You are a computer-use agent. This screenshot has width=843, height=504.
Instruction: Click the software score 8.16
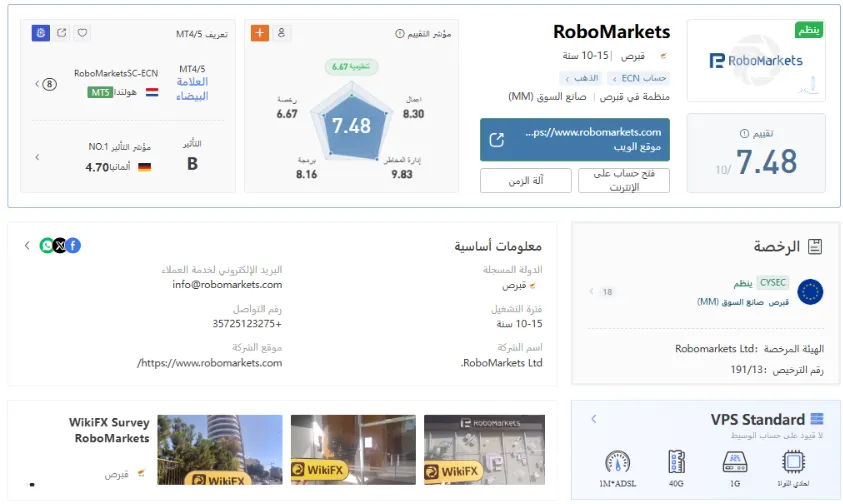(x=306, y=175)
